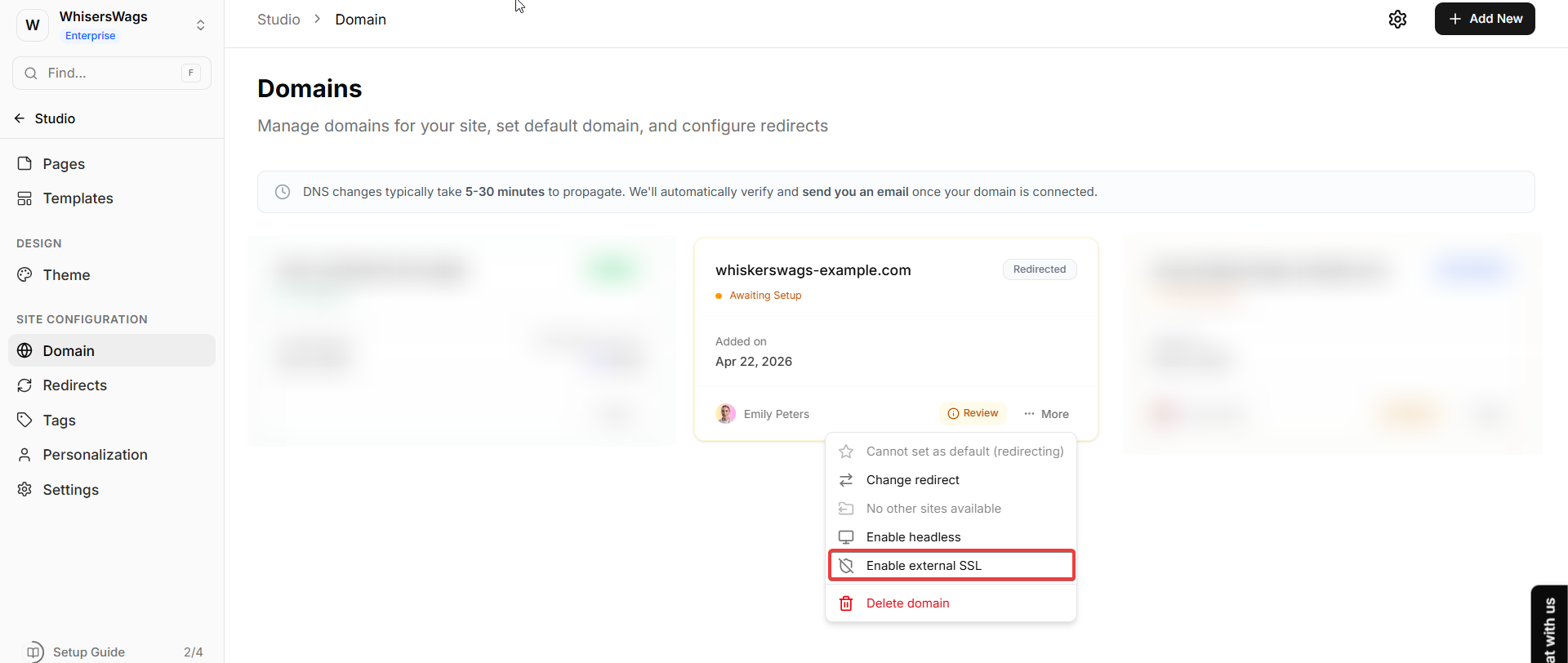Click the Find search field
Screen dimensions: 1568x663
[112, 73]
